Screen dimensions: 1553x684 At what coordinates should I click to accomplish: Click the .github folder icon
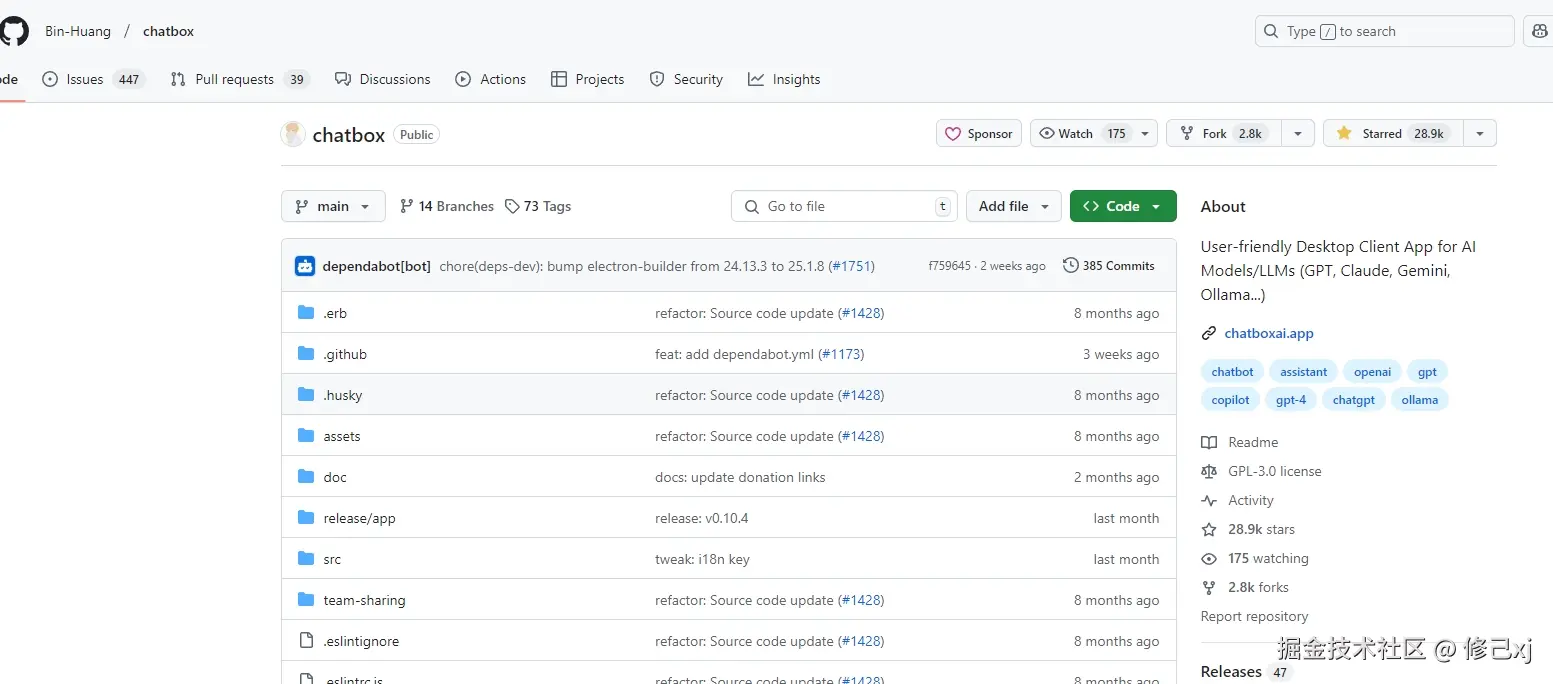coord(306,354)
